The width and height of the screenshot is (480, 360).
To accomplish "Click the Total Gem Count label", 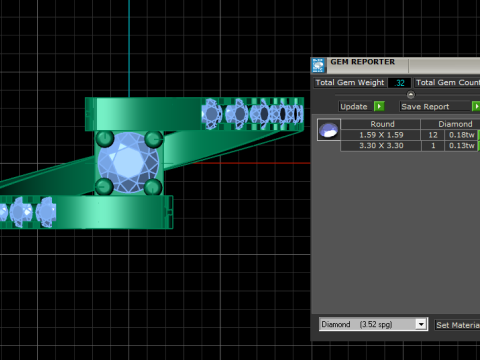I will (x=447, y=83).
